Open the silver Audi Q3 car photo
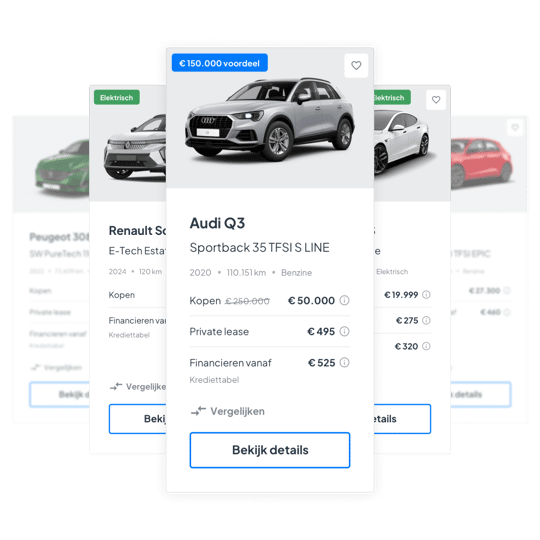The image size is (540, 540). pos(270,120)
